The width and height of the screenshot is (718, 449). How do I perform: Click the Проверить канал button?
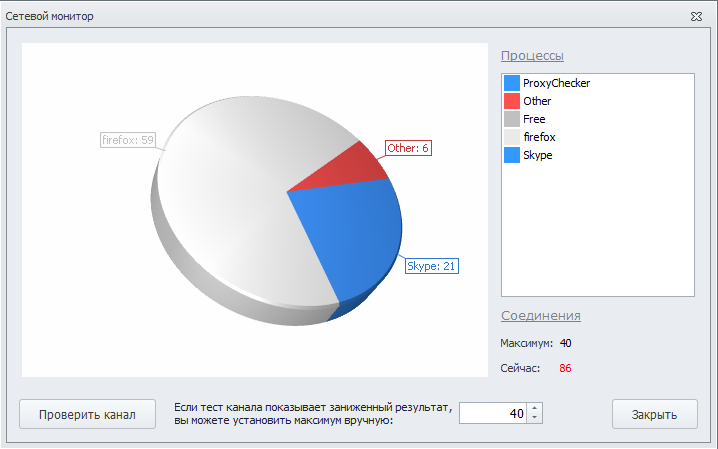[x=87, y=414]
